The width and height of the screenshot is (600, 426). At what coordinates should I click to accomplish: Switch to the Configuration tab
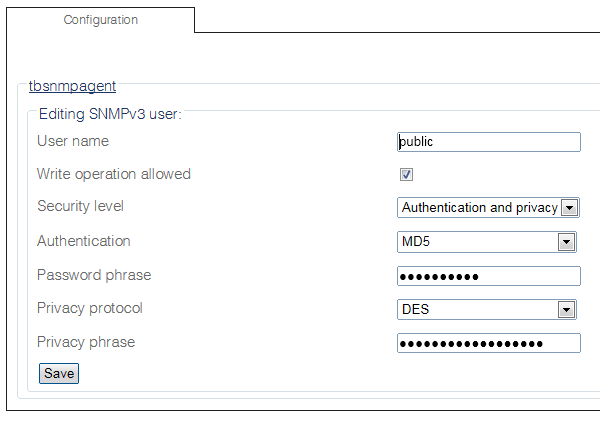100,20
